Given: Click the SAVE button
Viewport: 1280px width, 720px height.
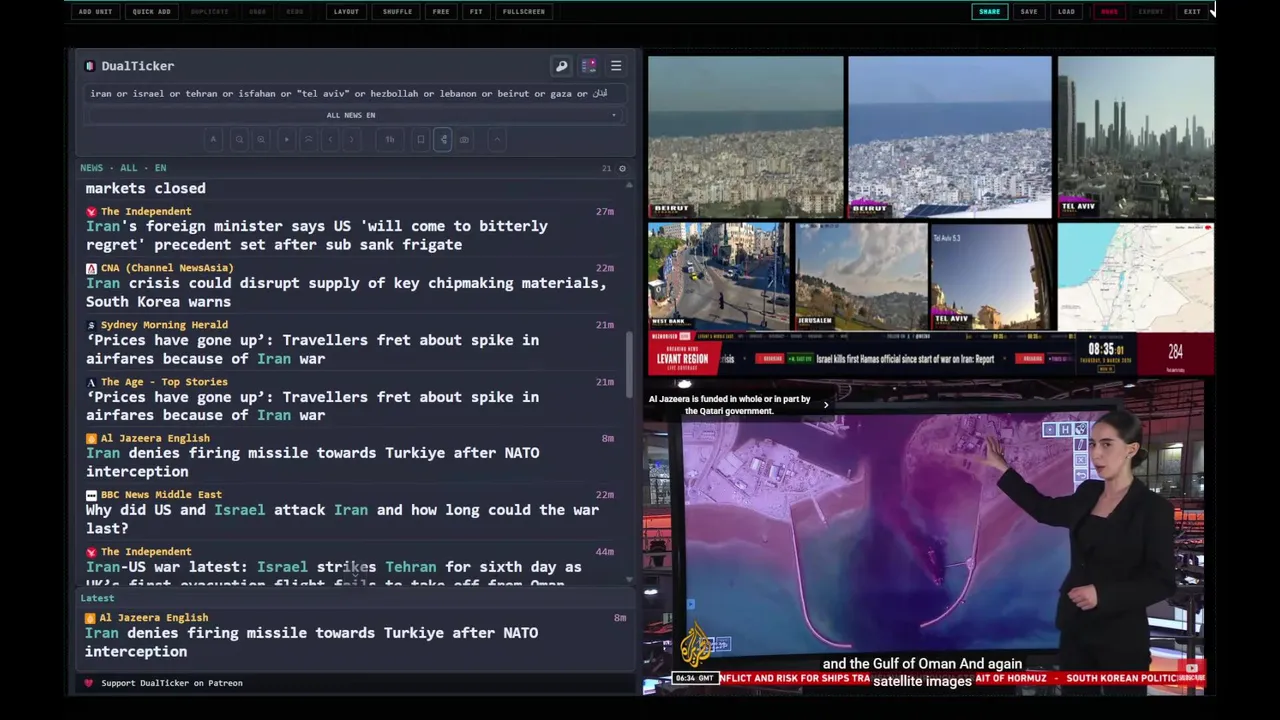Looking at the screenshot, I should [x=1029, y=12].
